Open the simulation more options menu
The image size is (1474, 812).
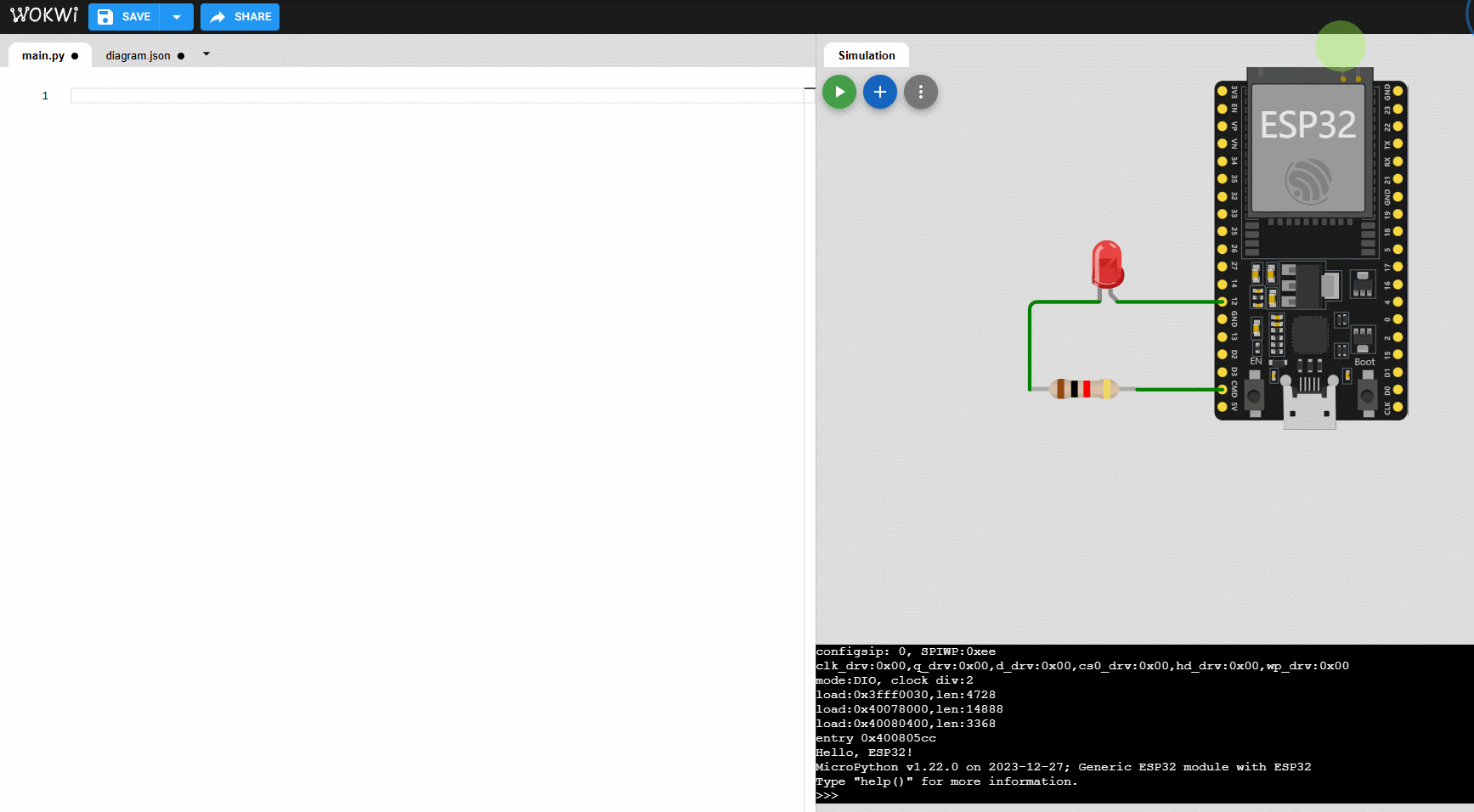(x=921, y=92)
